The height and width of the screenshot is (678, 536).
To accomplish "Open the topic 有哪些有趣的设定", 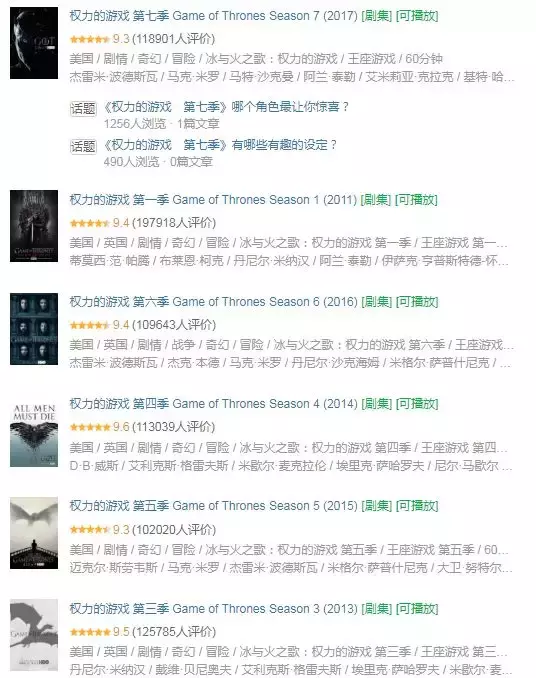I will click(220, 144).
